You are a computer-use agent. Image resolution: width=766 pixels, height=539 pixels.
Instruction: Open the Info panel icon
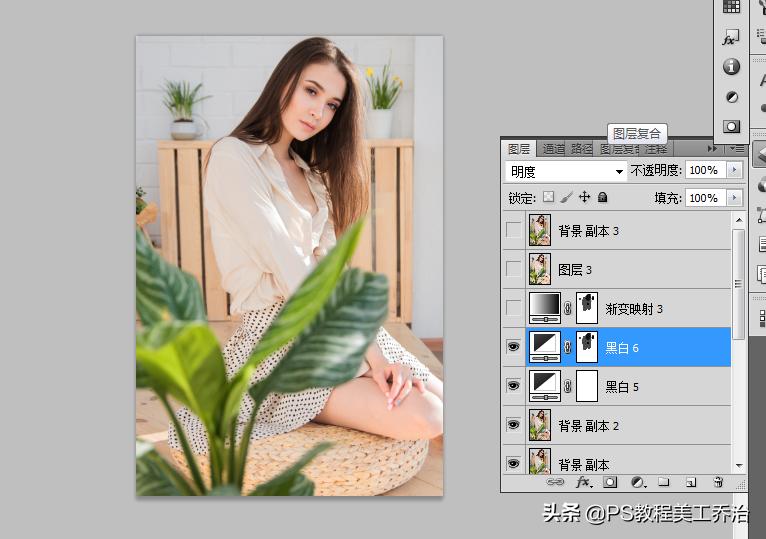(731, 66)
